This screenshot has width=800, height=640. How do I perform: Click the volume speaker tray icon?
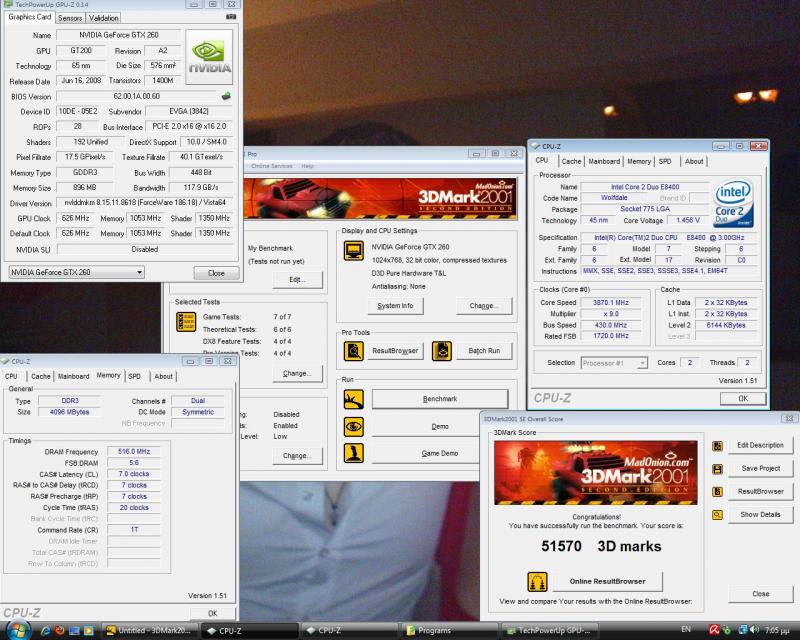(755, 630)
